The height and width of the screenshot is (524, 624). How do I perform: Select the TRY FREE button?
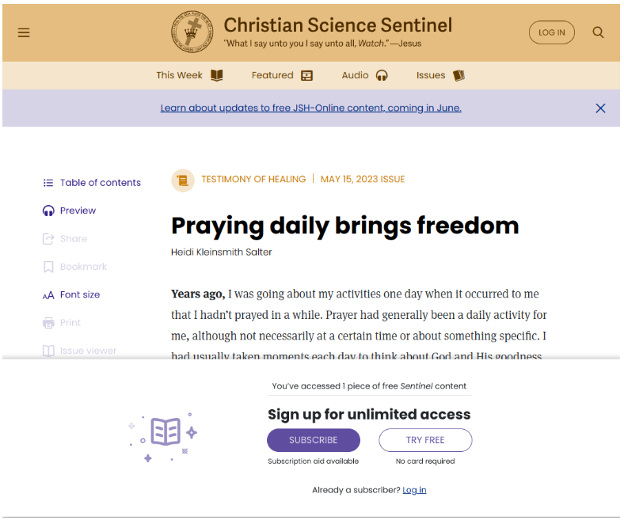[x=425, y=440]
